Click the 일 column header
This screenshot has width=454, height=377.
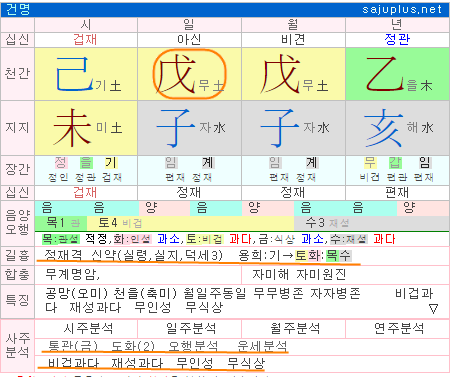point(189,24)
